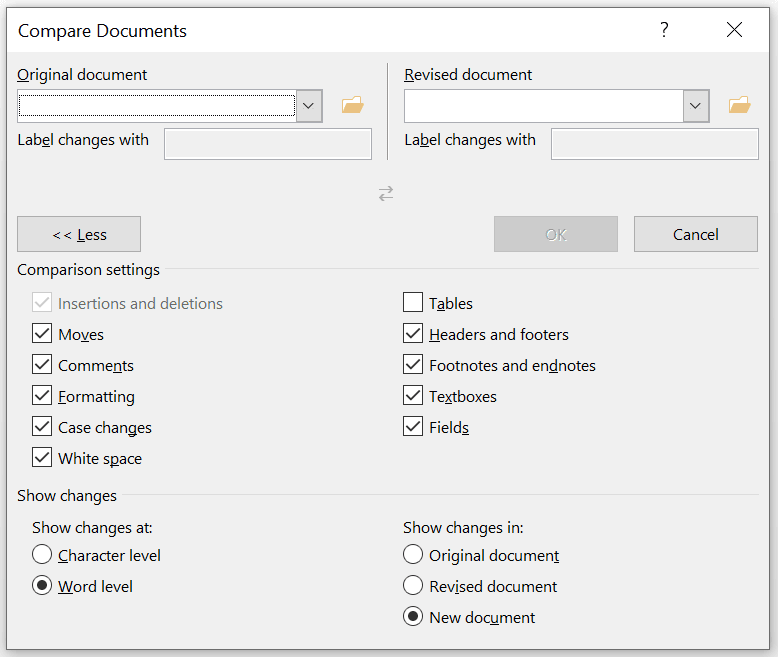Open the help question mark
Screen dimensions: 778x657
click(x=664, y=30)
